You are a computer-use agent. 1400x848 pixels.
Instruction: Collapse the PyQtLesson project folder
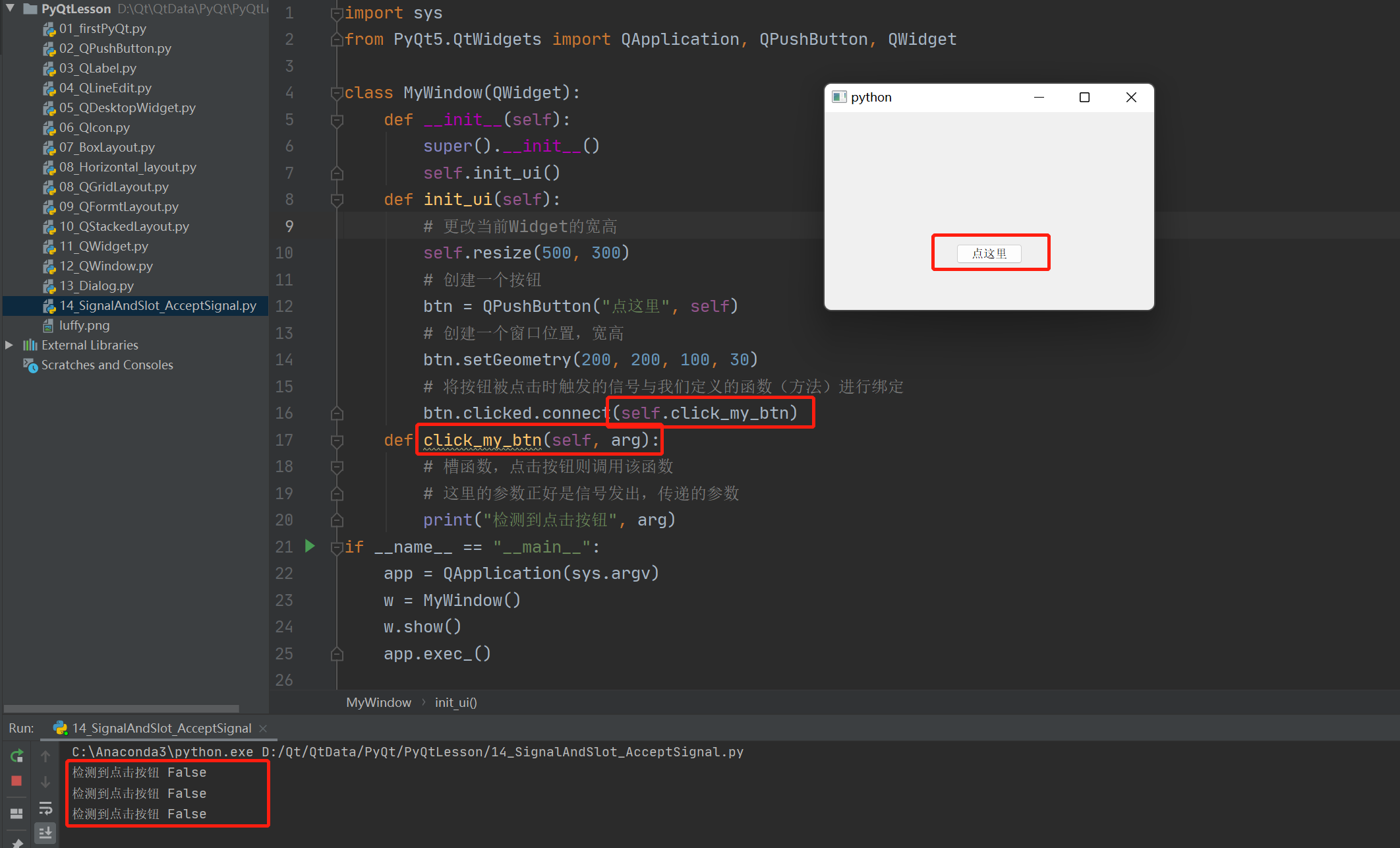(x=10, y=9)
